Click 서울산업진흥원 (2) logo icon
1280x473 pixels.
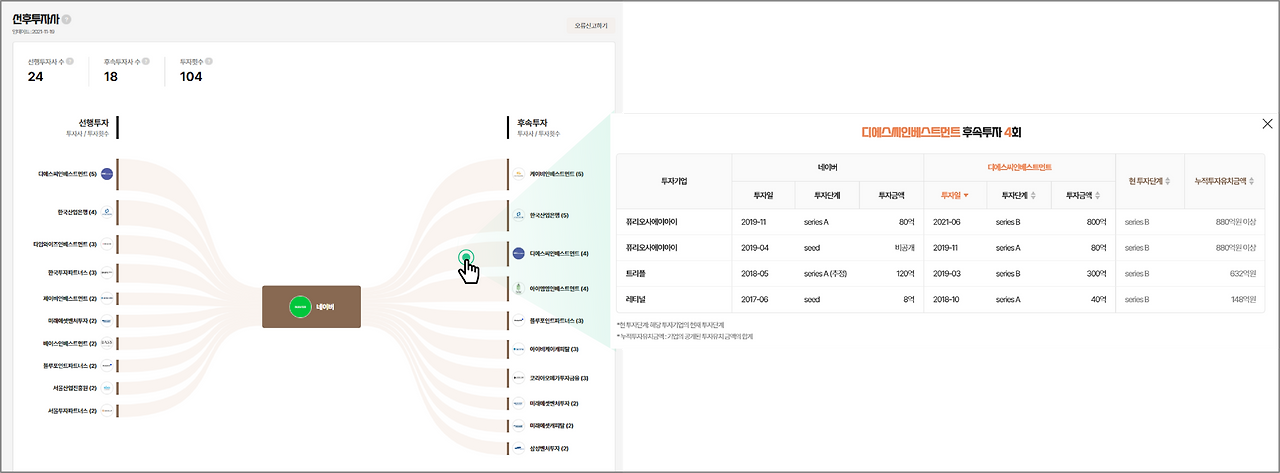click(107, 388)
